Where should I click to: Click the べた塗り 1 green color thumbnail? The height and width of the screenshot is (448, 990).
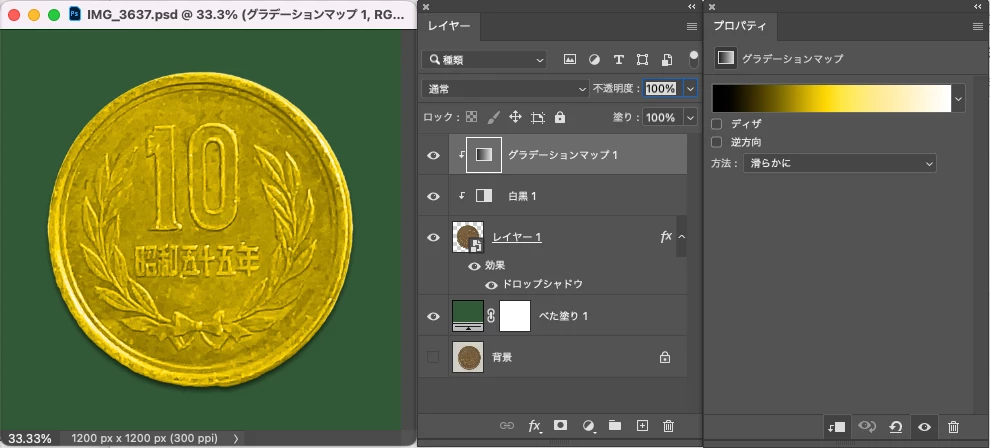tap(468, 316)
